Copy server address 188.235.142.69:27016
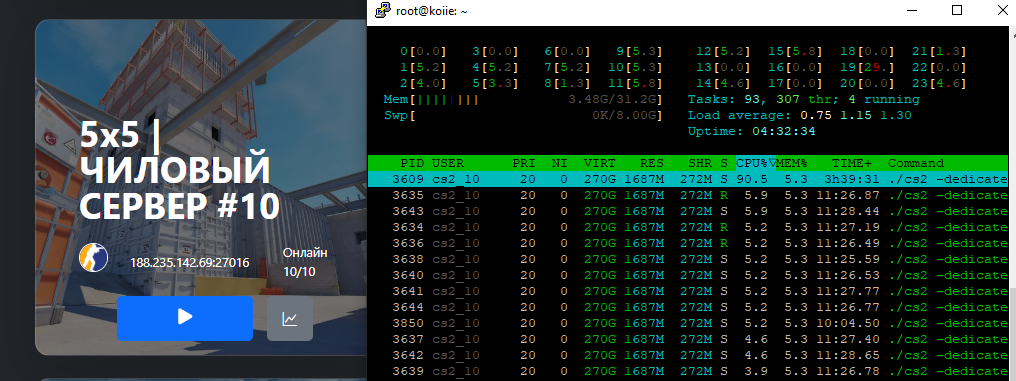The height and width of the screenshot is (381, 1016). pyautogui.click(x=190, y=264)
